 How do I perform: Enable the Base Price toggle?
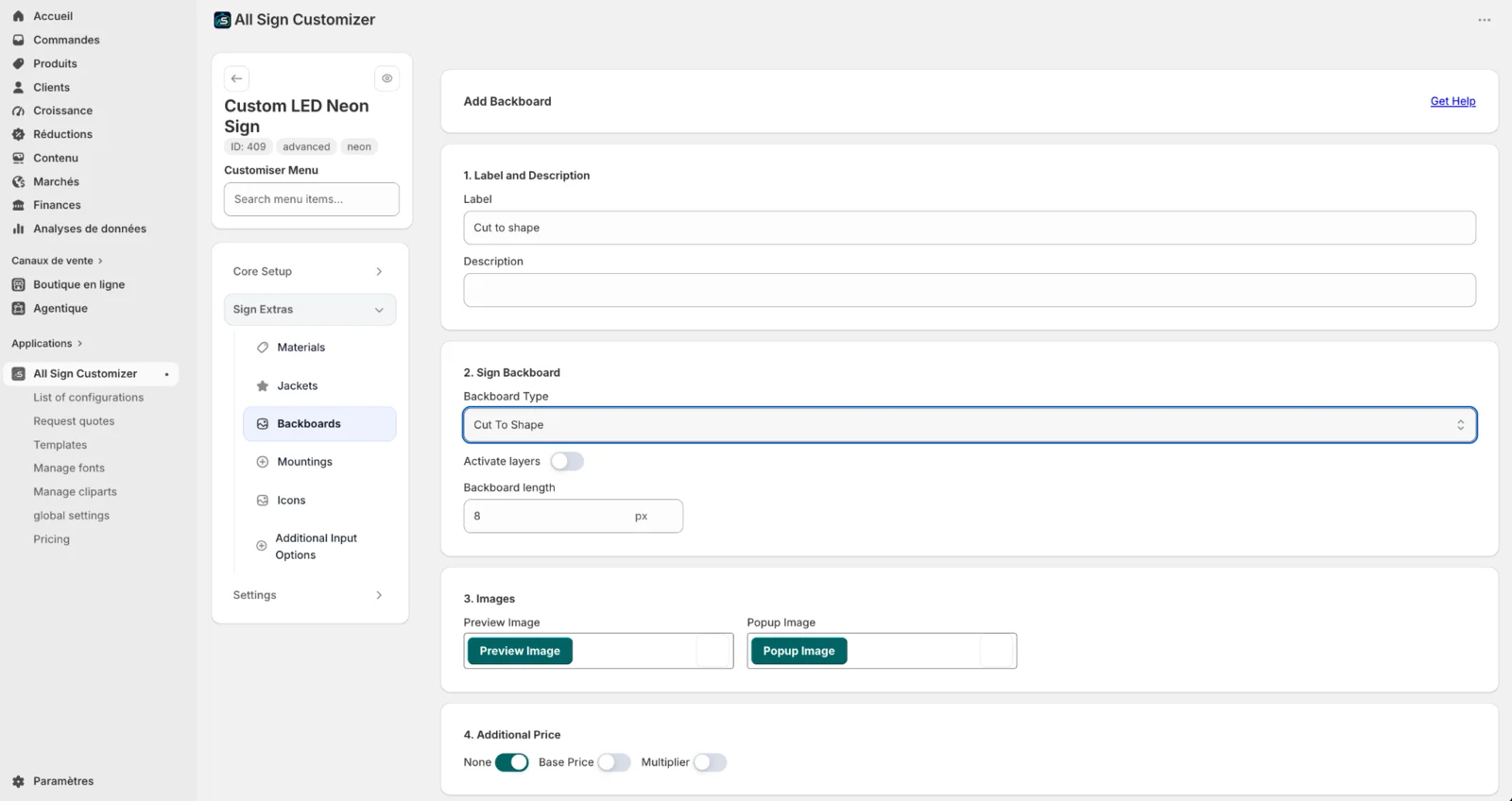click(613, 762)
